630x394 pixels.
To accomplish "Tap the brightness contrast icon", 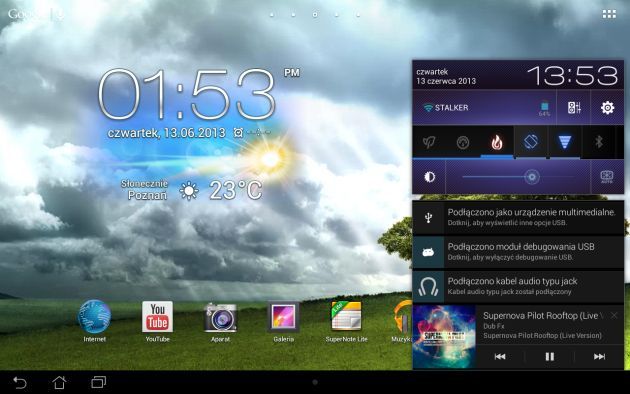I will (x=429, y=177).
